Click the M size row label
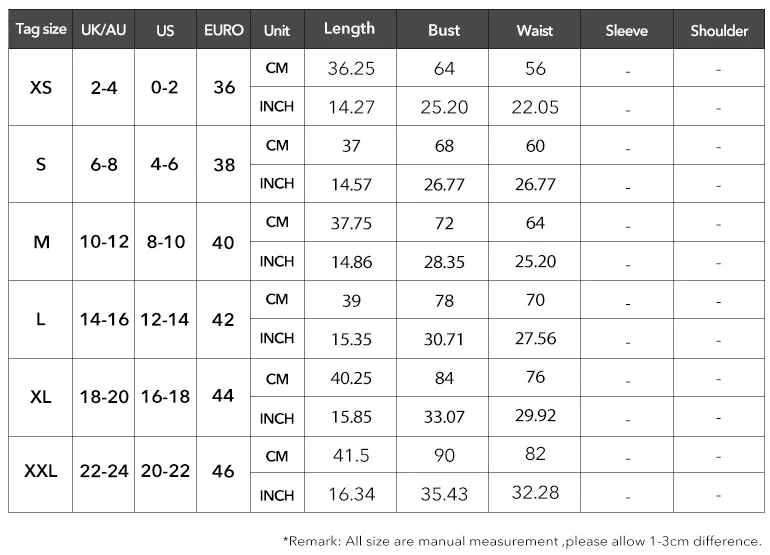This screenshot has width=770, height=555. [41, 242]
